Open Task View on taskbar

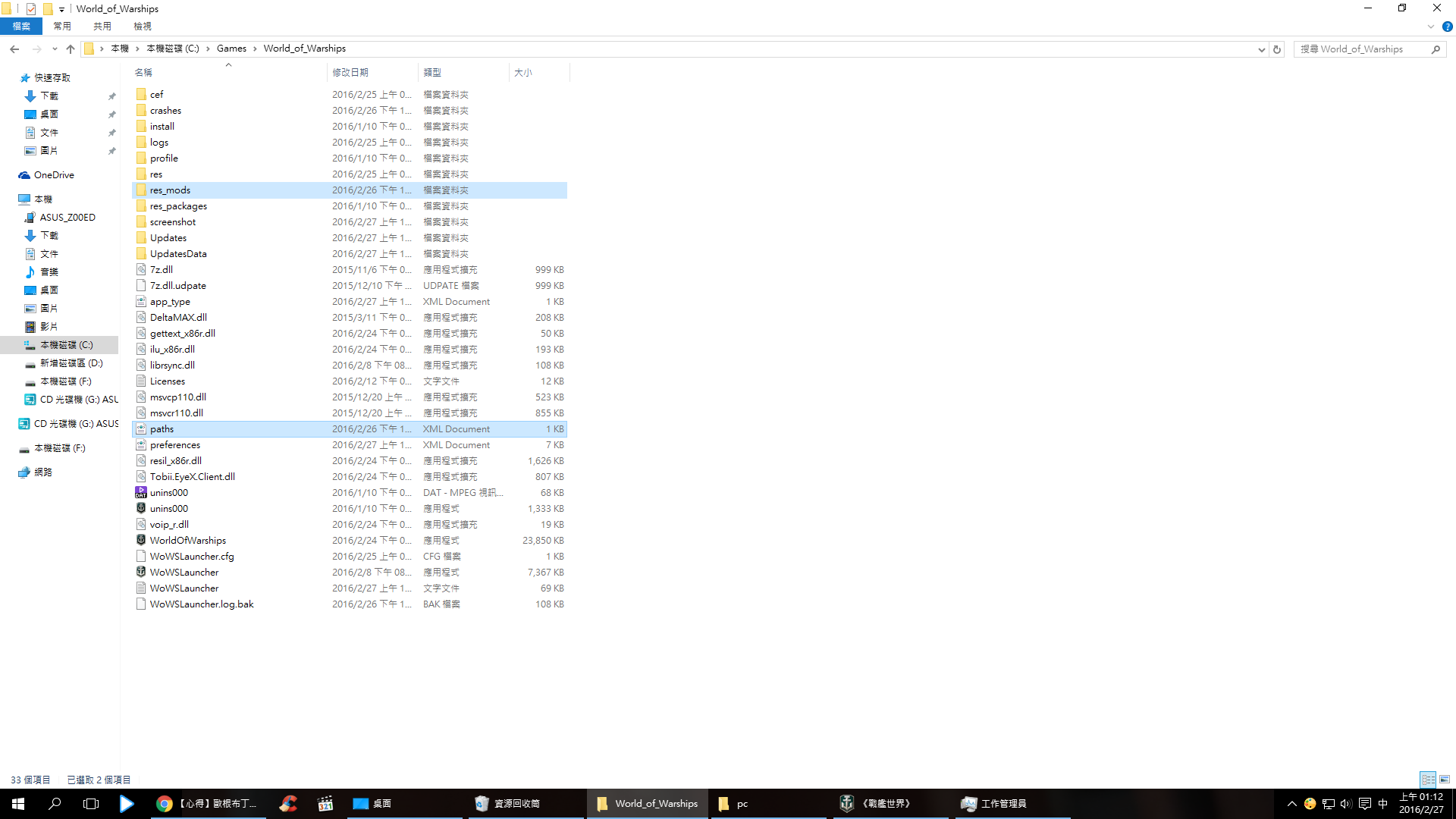91,804
